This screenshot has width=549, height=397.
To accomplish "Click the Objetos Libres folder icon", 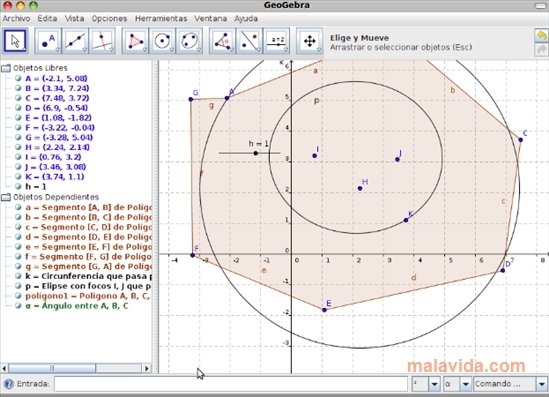I will (6, 68).
